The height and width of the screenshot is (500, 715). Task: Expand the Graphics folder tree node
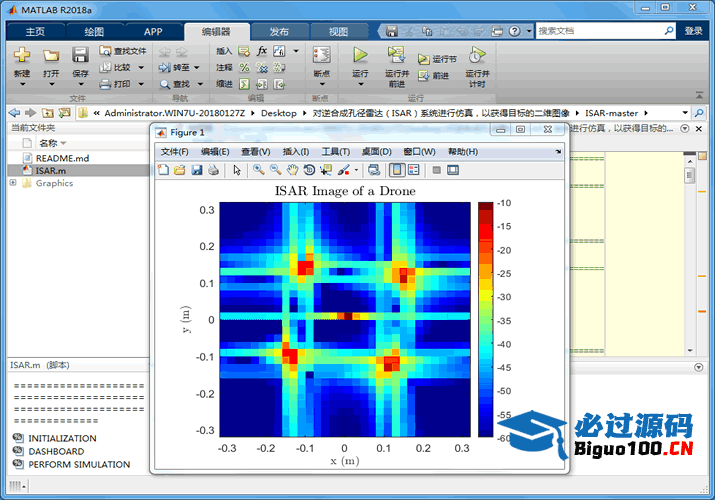pos(13,183)
